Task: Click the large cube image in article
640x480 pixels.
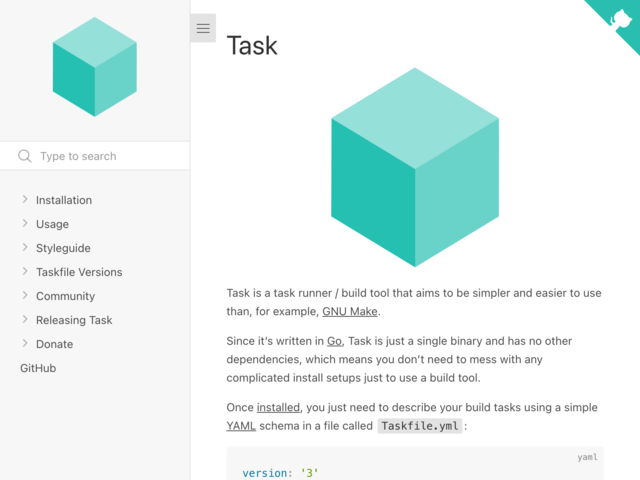Action: (x=415, y=167)
